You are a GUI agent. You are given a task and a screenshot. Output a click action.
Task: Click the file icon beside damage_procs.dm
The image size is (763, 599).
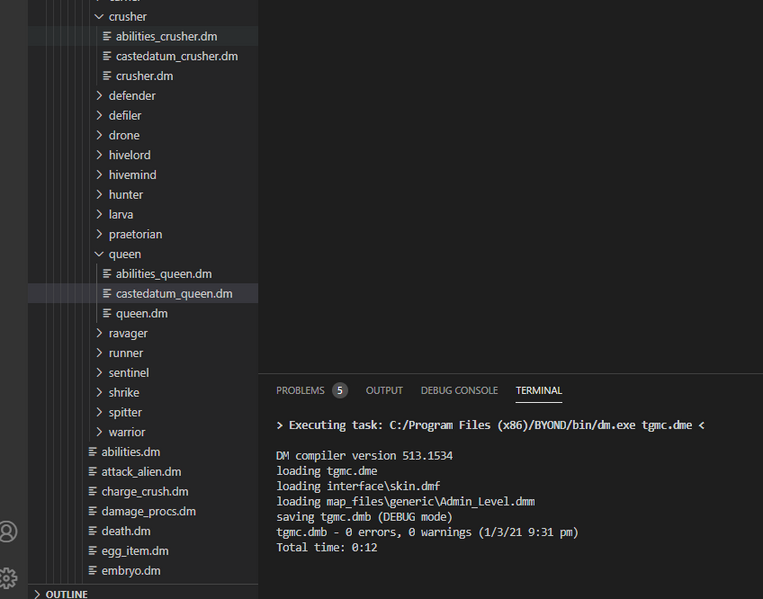[92, 511]
